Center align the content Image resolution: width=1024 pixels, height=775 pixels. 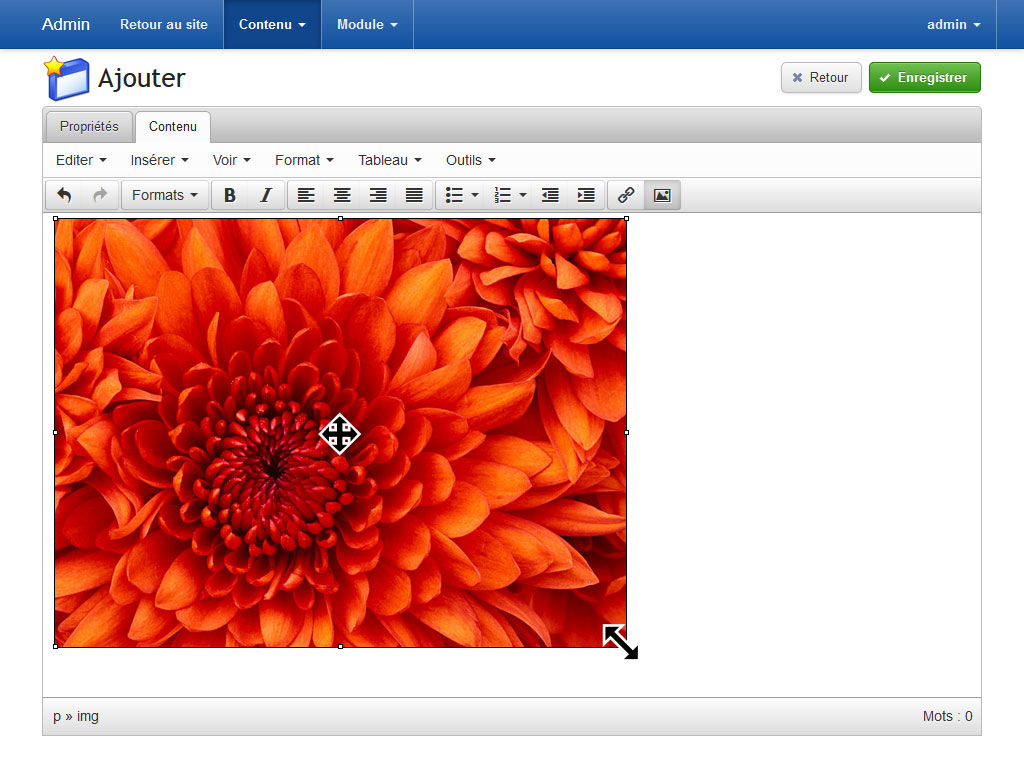click(x=342, y=195)
